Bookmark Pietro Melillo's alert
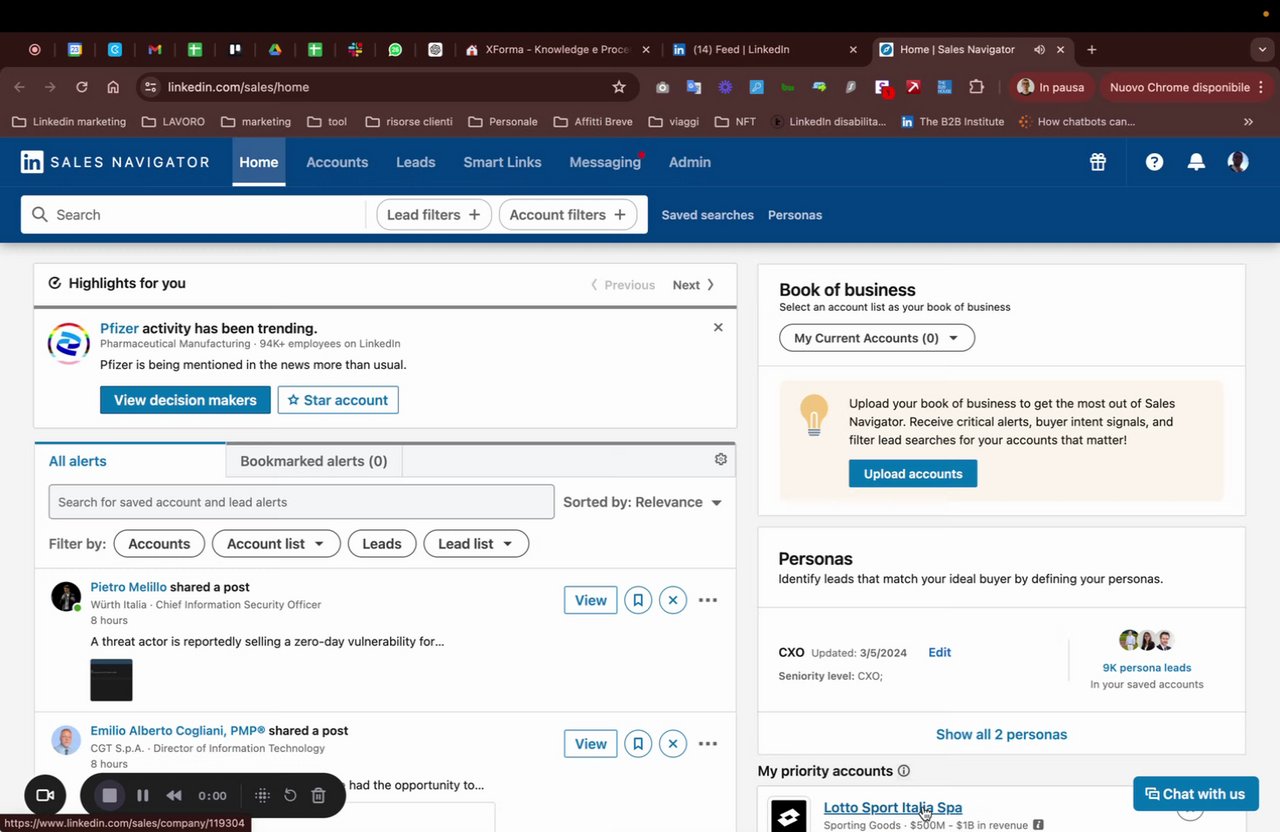 [638, 600]
